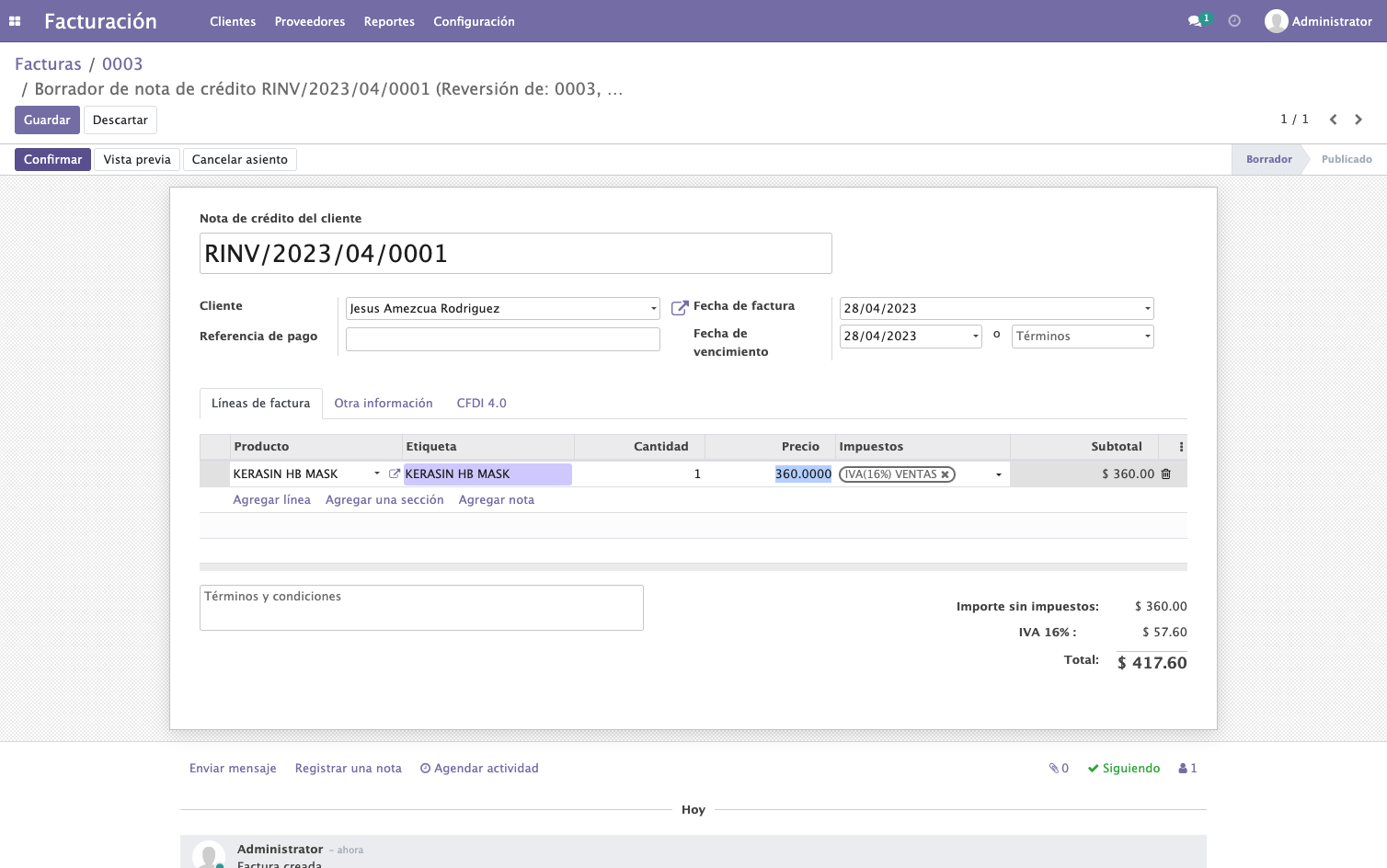
Task: Open the Clientes menu
Action: [233, 21]
